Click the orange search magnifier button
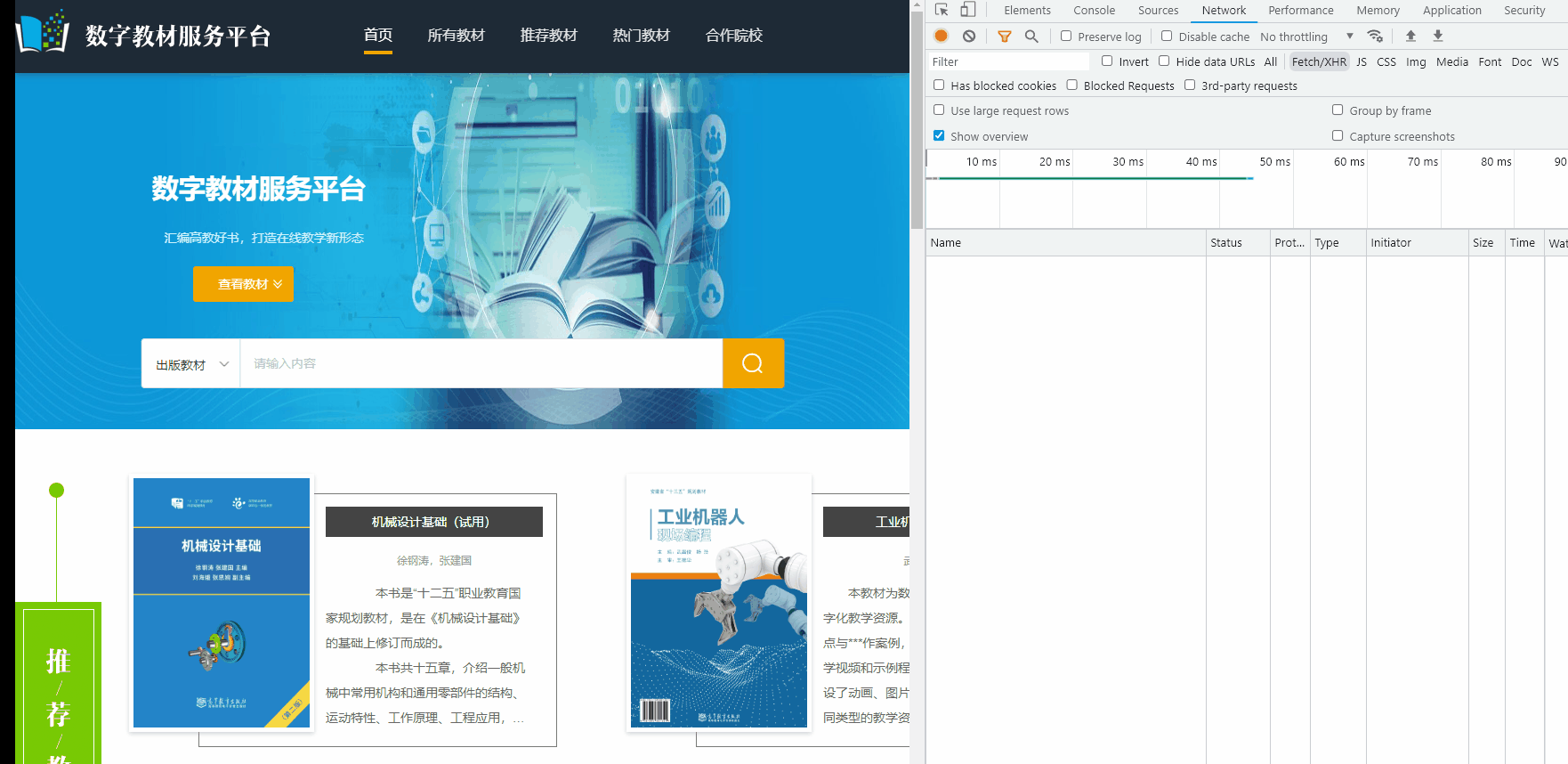The height and width of the screenshot is (764, 1568). pos(753,363)
